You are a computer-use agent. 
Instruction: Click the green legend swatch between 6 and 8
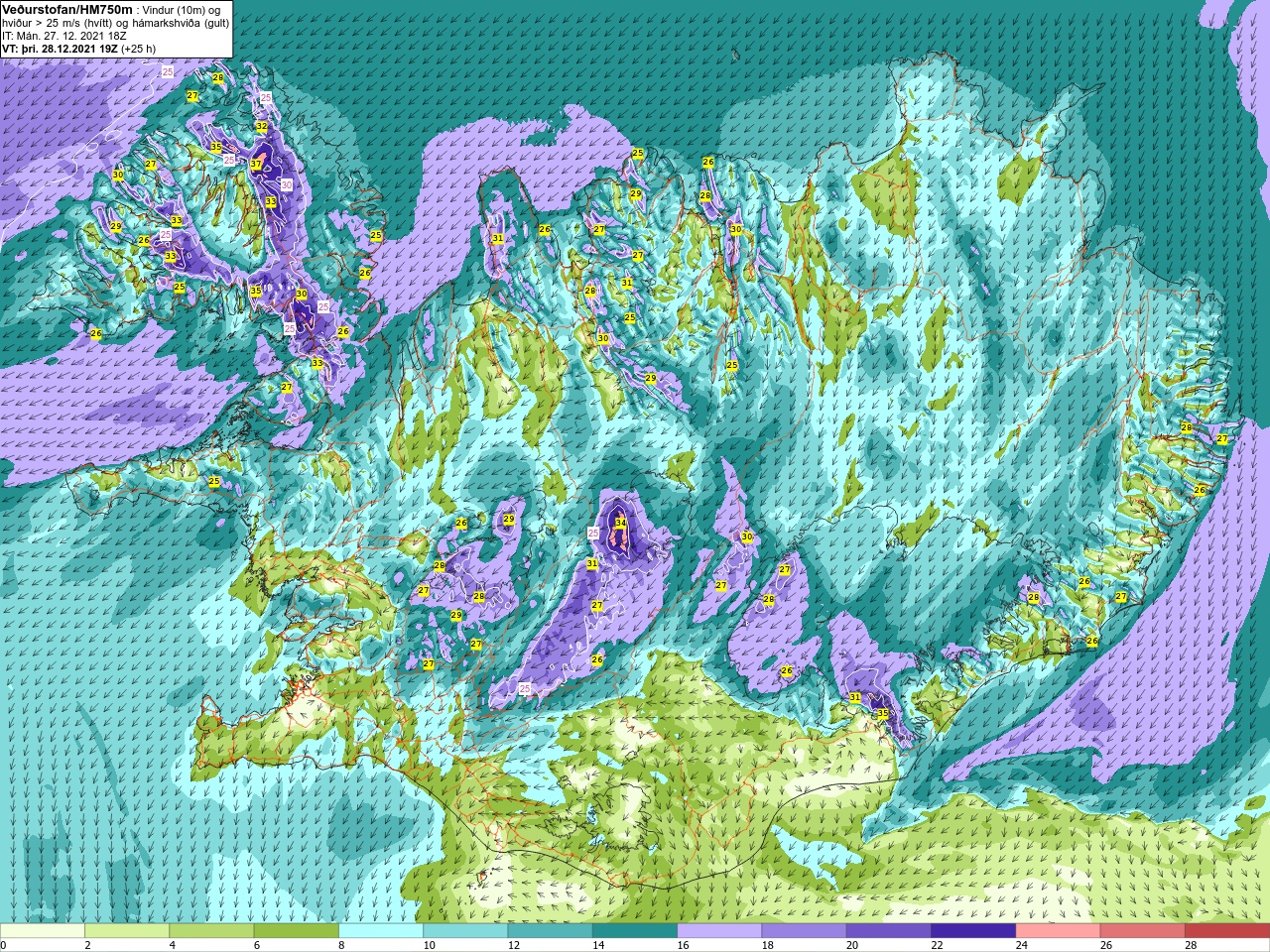(x=296, y=931)
